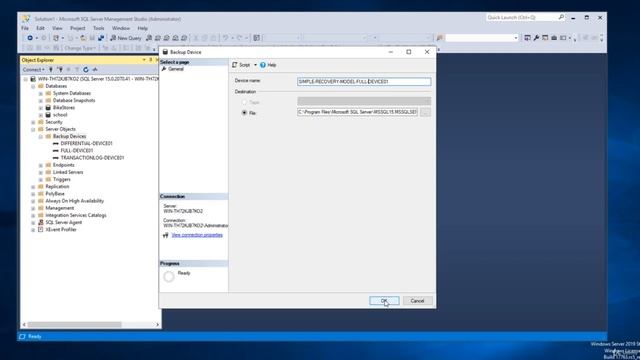Image resolution: width=640 pixels, height=360 pixels.
Task: Select the General page
Action: point(176,69)
